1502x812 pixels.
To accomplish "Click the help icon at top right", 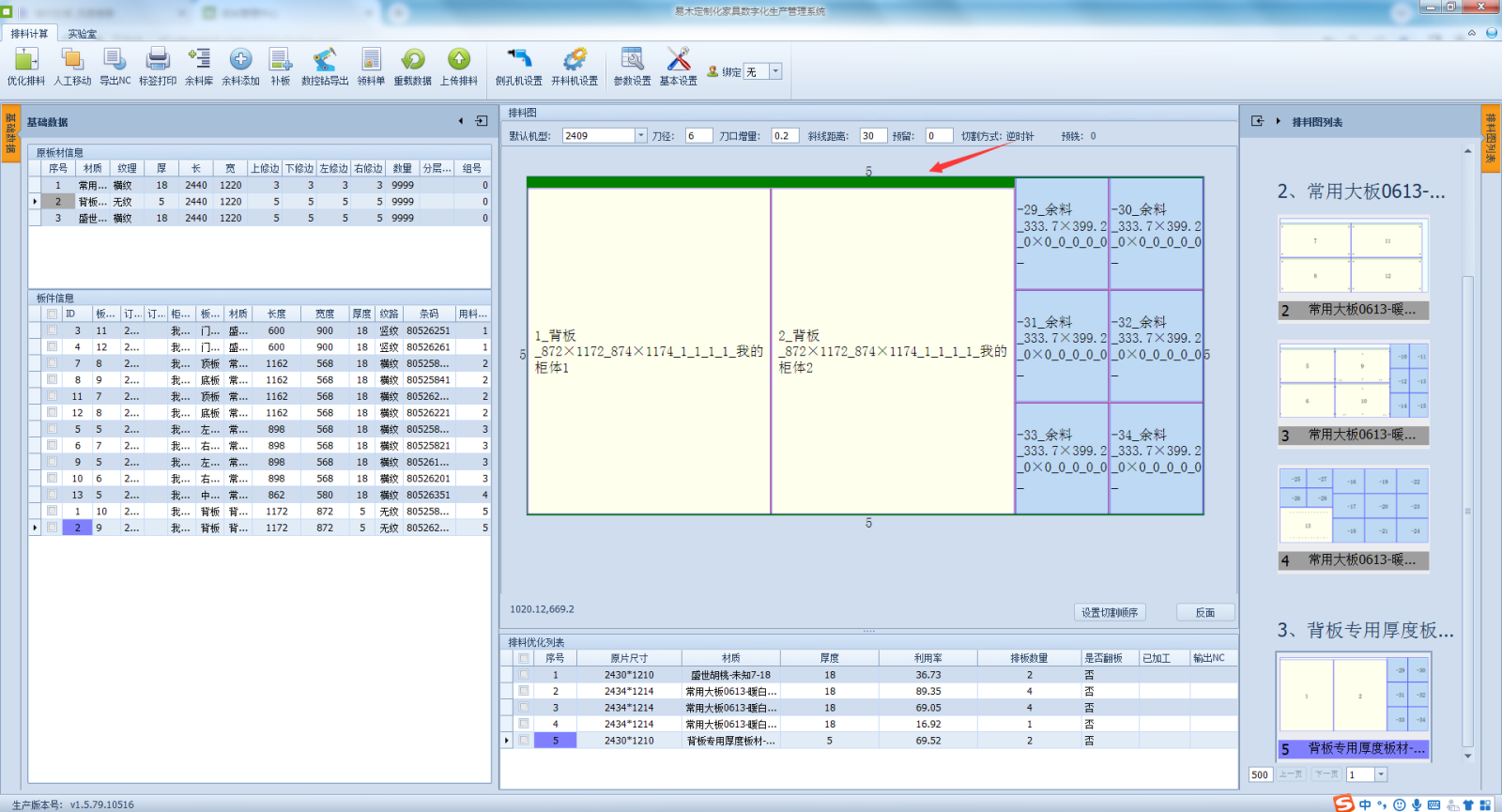I will pos(1492,33).
